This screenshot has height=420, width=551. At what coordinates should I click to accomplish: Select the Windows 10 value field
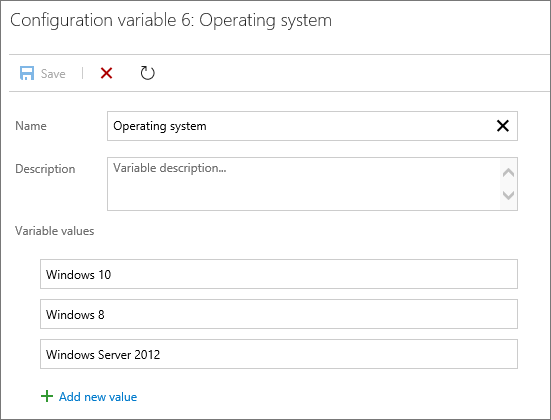pyautogui.click(x=279, y=274)
